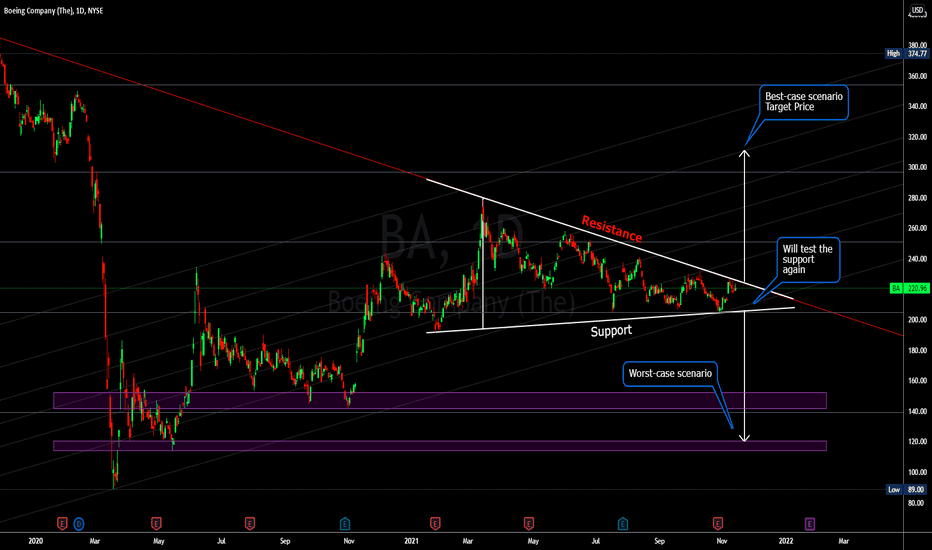Click the 2020 year label on the time axis

point(36,541)
